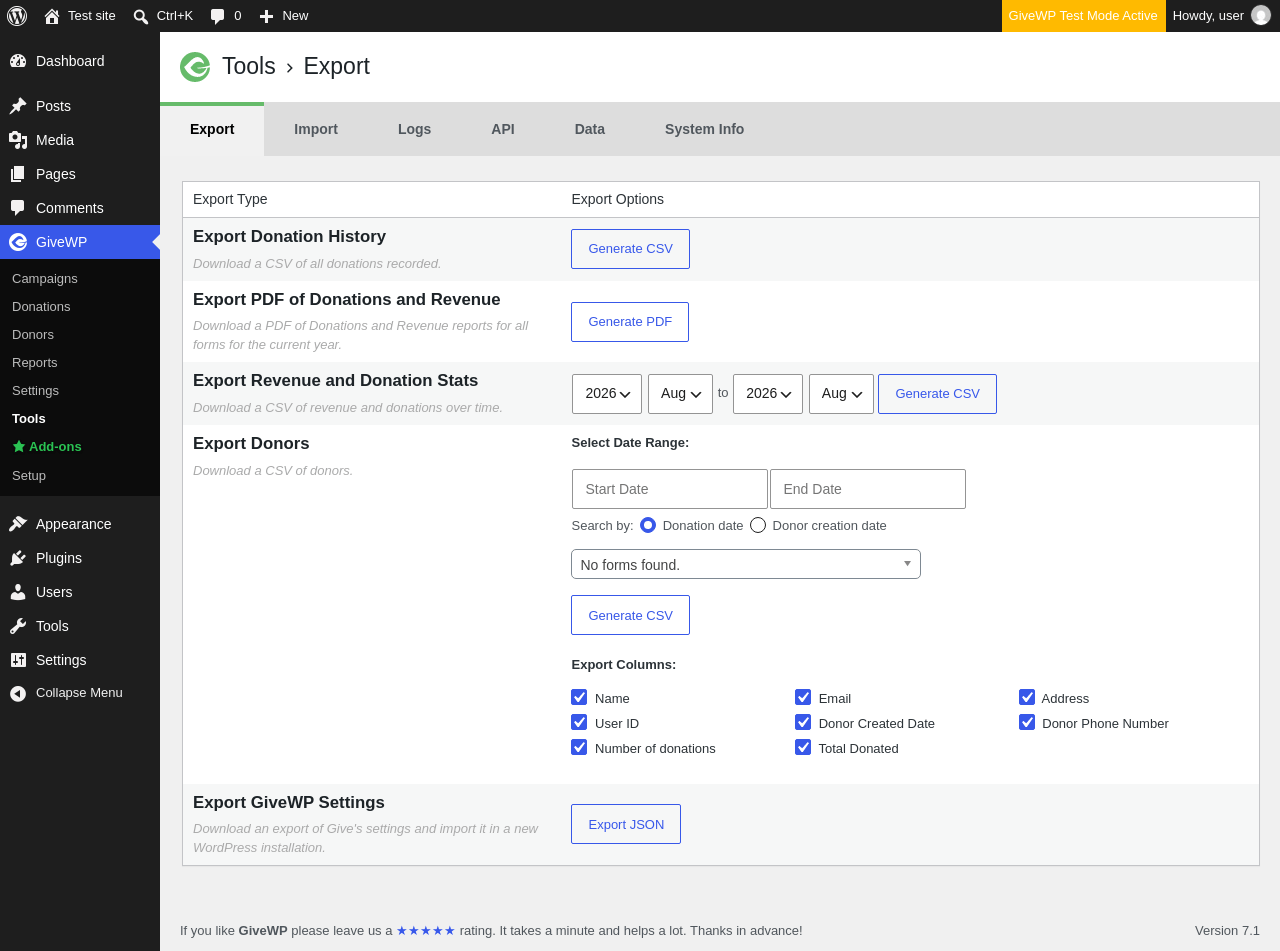Click the Settings sliders icon
The image size is (1280, 951).
click(x=18, y=660)
